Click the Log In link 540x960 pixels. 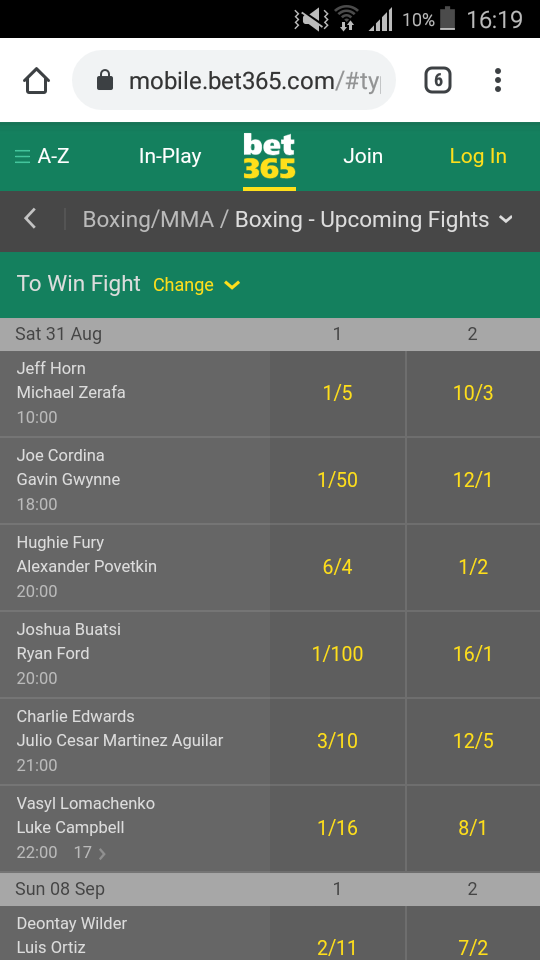[478, 156]
